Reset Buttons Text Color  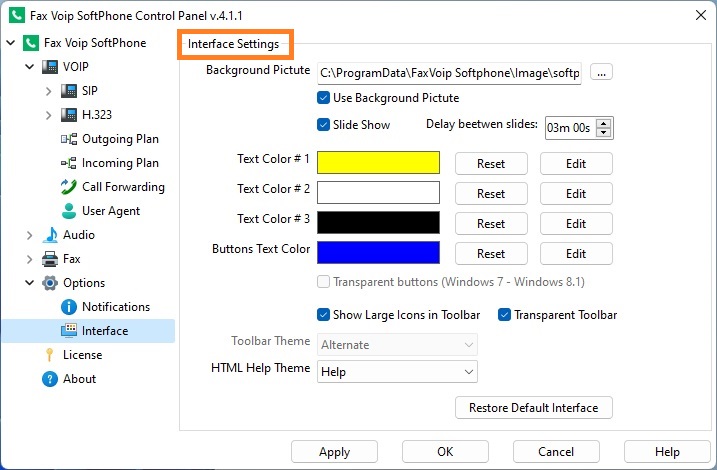tap(491, 253)
